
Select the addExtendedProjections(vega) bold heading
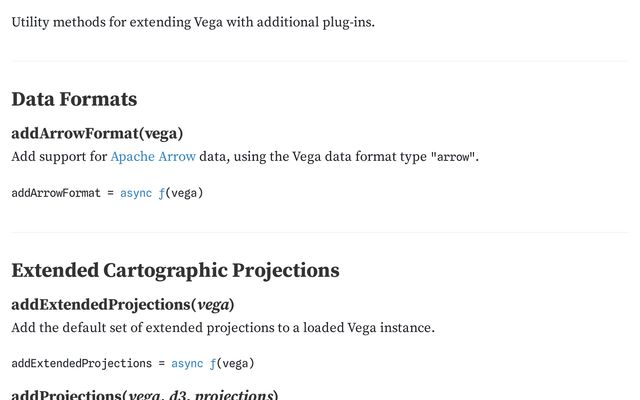tap(123, 305)
